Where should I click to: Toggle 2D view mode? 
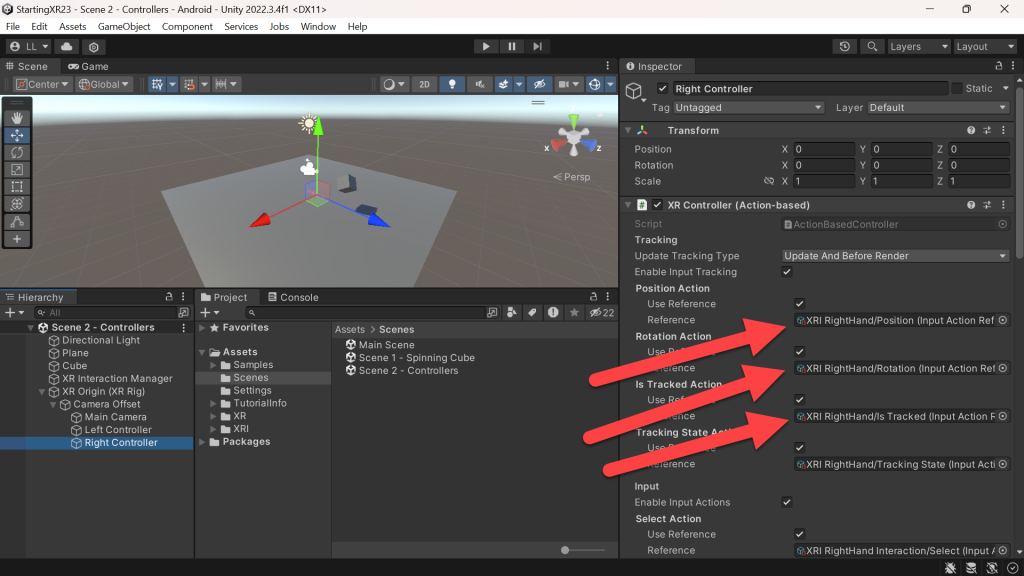click(x=424, y=84)
